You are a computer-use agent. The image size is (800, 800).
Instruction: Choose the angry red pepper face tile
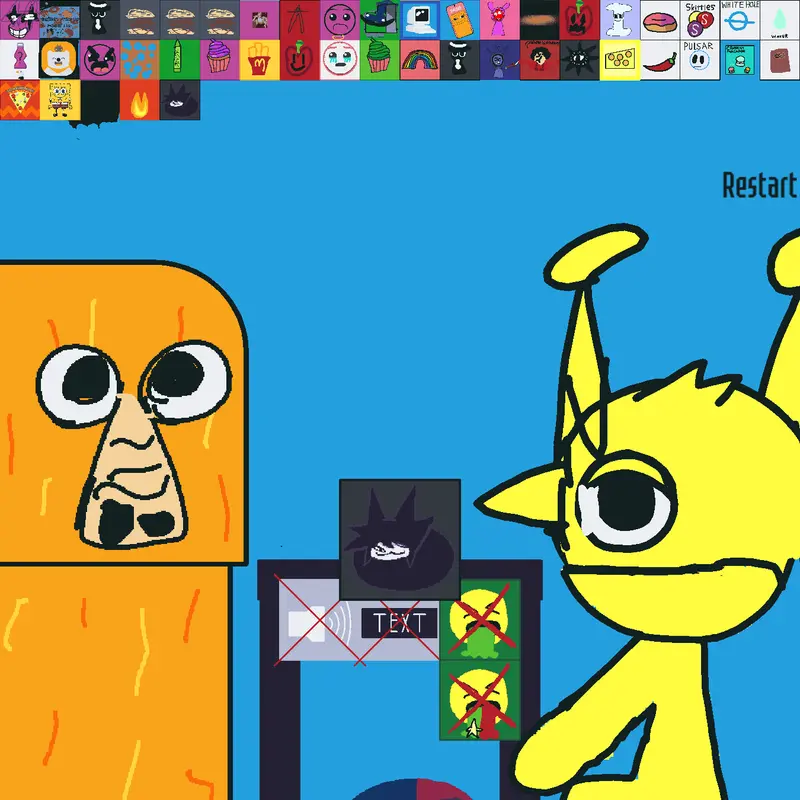[580, 19]
